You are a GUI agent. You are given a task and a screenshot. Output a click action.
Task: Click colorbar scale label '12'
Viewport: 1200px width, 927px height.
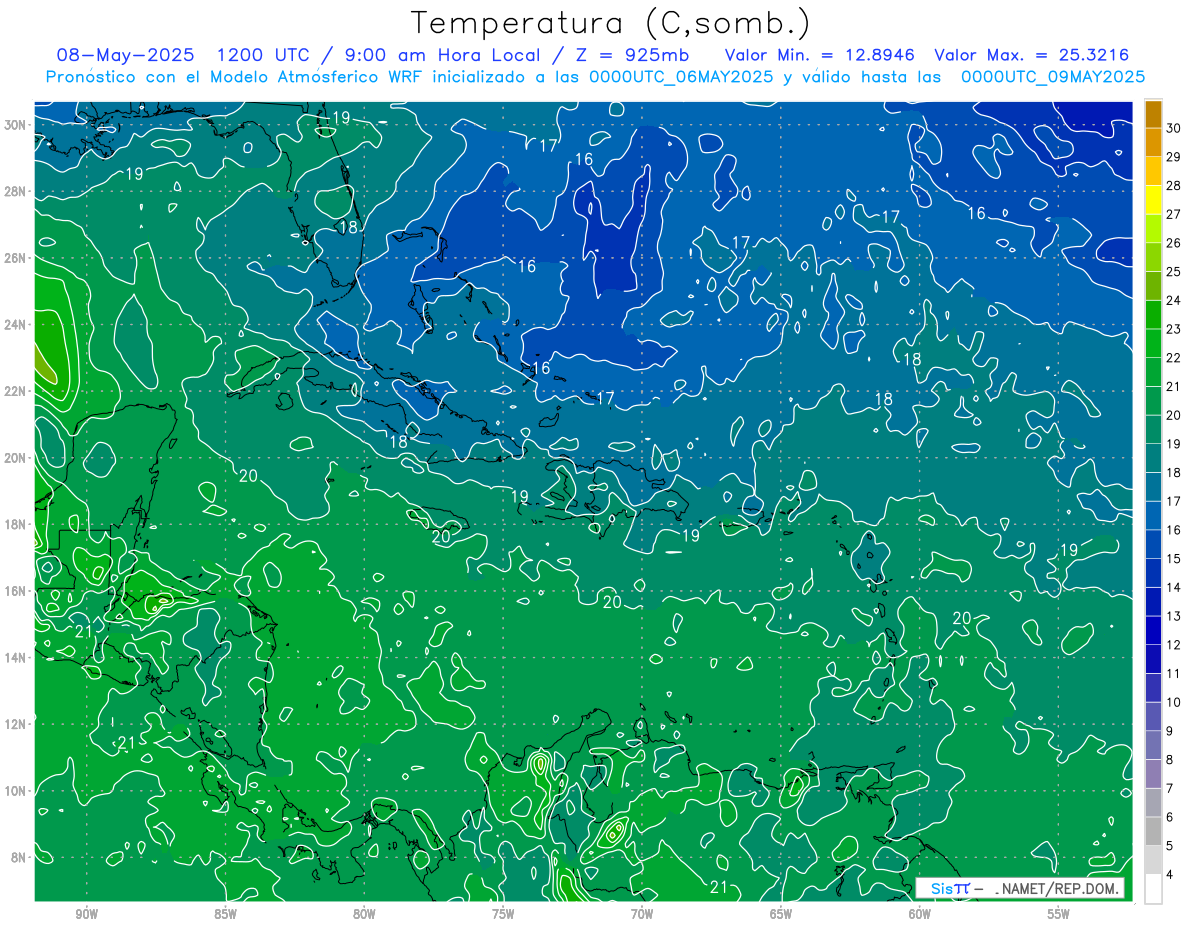[x=1173, y=645]
